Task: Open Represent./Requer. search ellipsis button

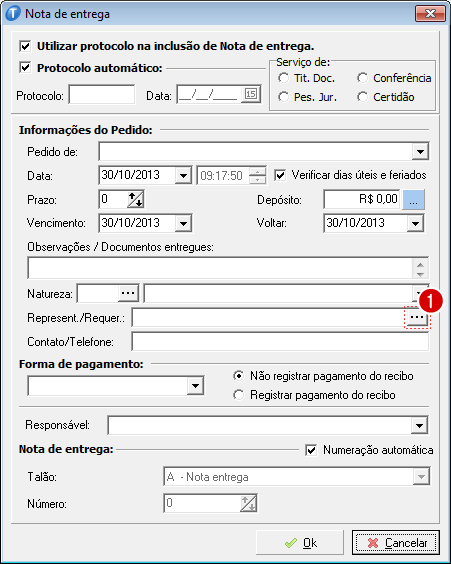Action: pyautogui.click(x=417, y=317)
